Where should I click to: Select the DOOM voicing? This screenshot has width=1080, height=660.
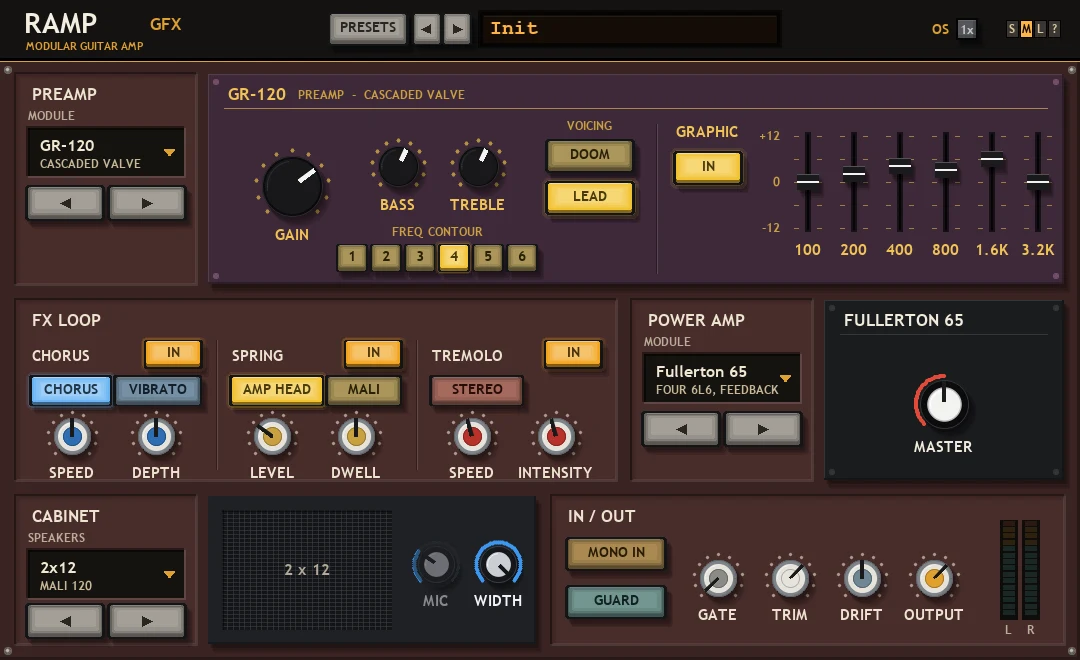(x=590, y=155)
